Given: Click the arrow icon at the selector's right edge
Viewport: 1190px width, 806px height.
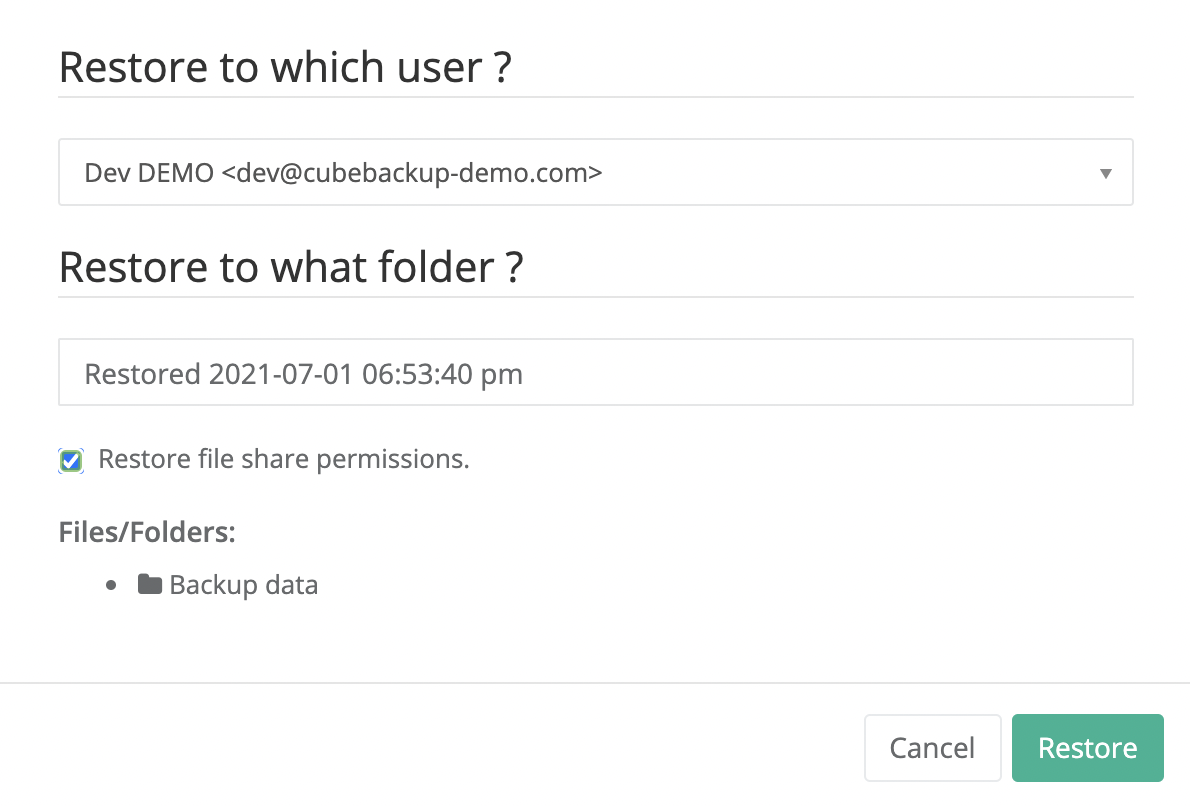Looking at the screenshot, I should tap(1105, 172).
